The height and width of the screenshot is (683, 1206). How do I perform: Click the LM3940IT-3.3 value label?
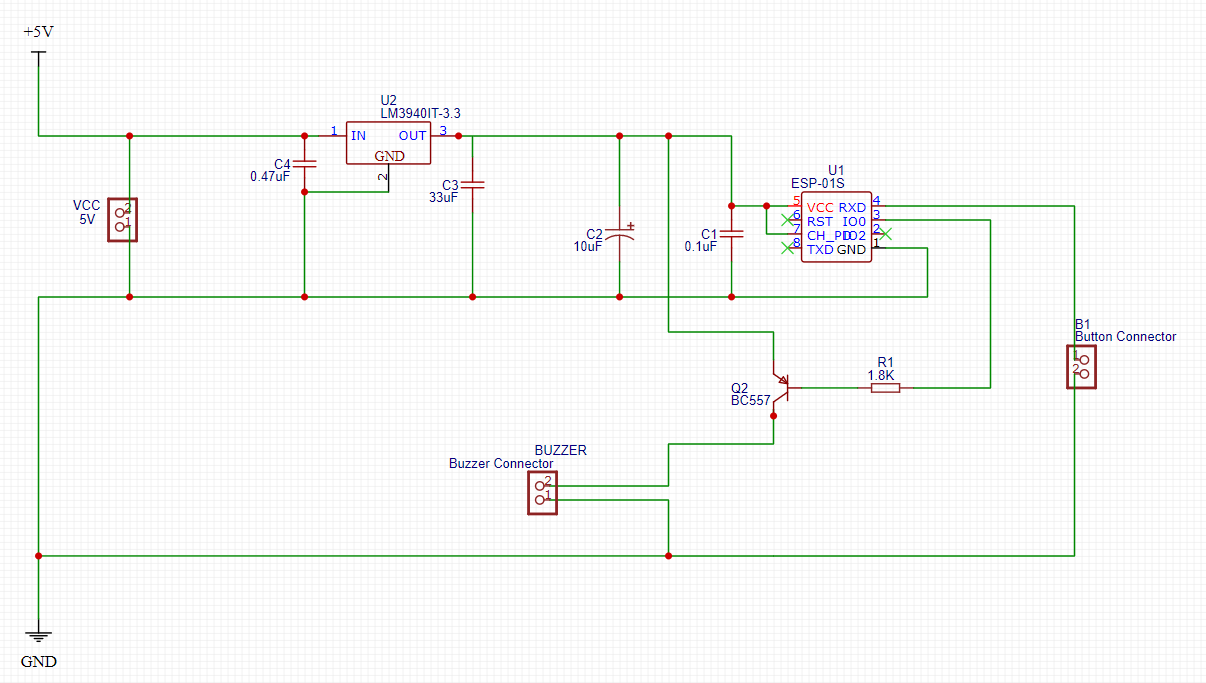point(419,112)
